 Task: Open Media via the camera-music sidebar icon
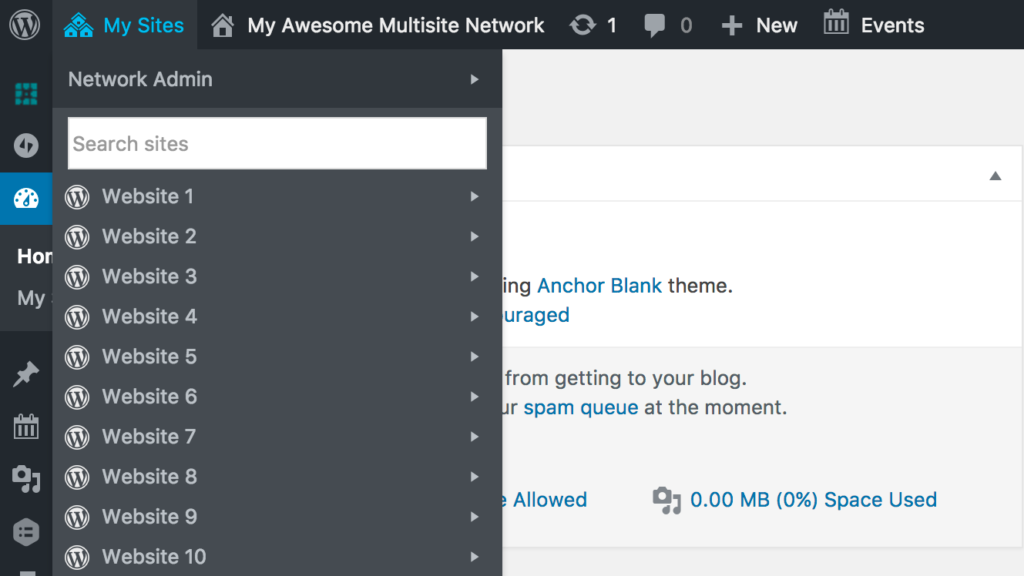tap(26, 479)
